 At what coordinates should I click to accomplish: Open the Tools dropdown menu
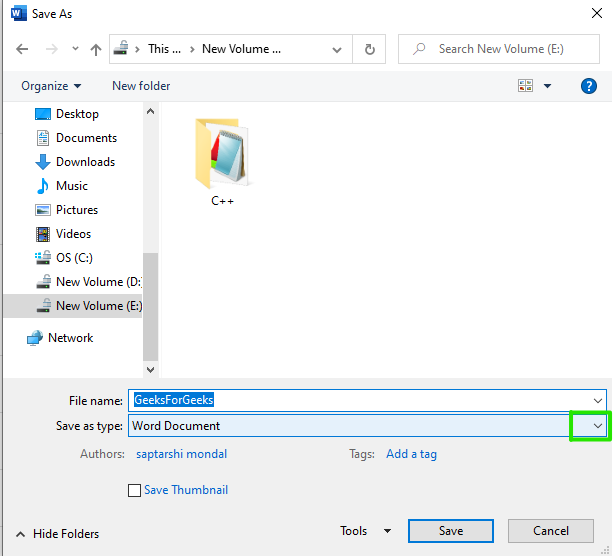[366, 531]
